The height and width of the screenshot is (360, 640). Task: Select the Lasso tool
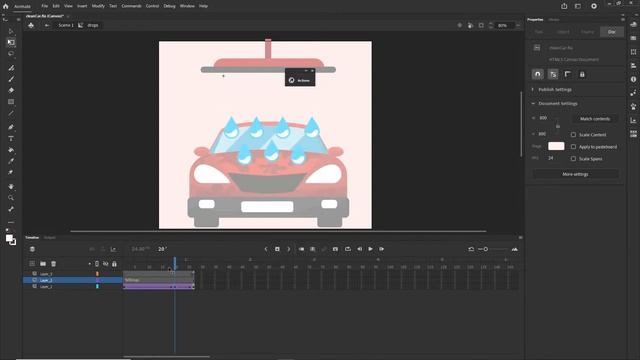point(11,53)
